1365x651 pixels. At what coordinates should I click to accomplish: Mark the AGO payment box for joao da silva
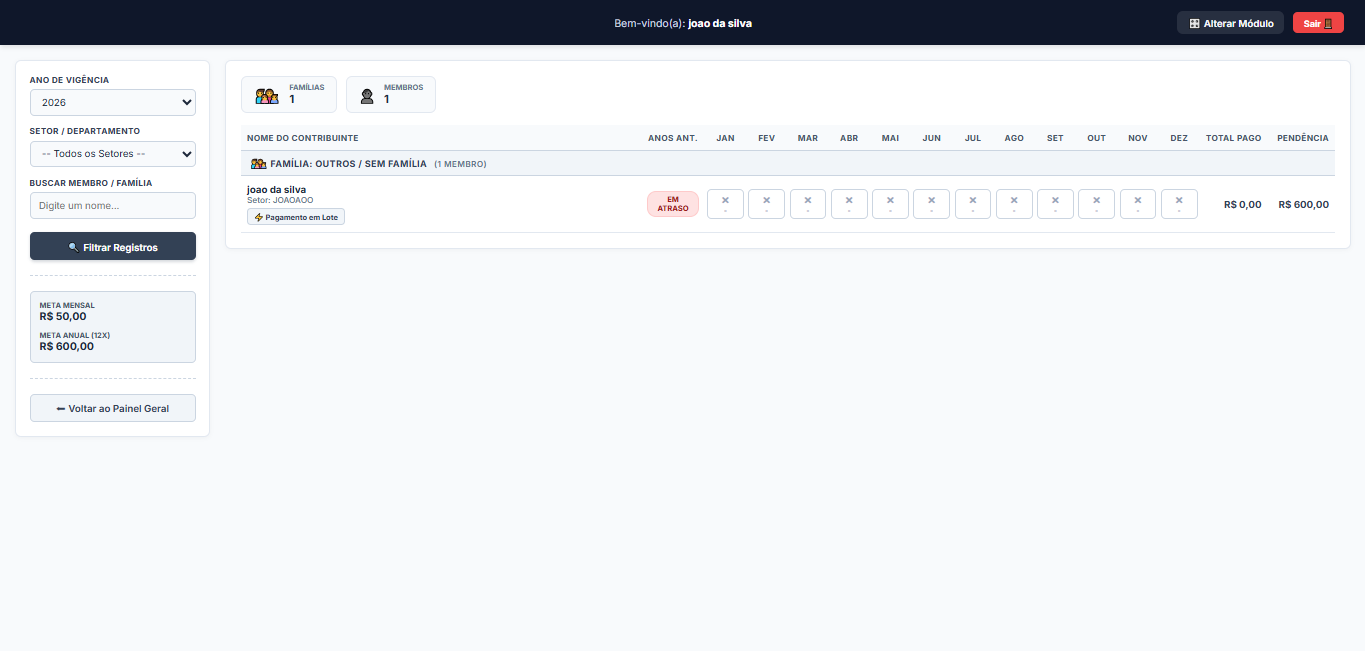click(x=1014, y=204)
